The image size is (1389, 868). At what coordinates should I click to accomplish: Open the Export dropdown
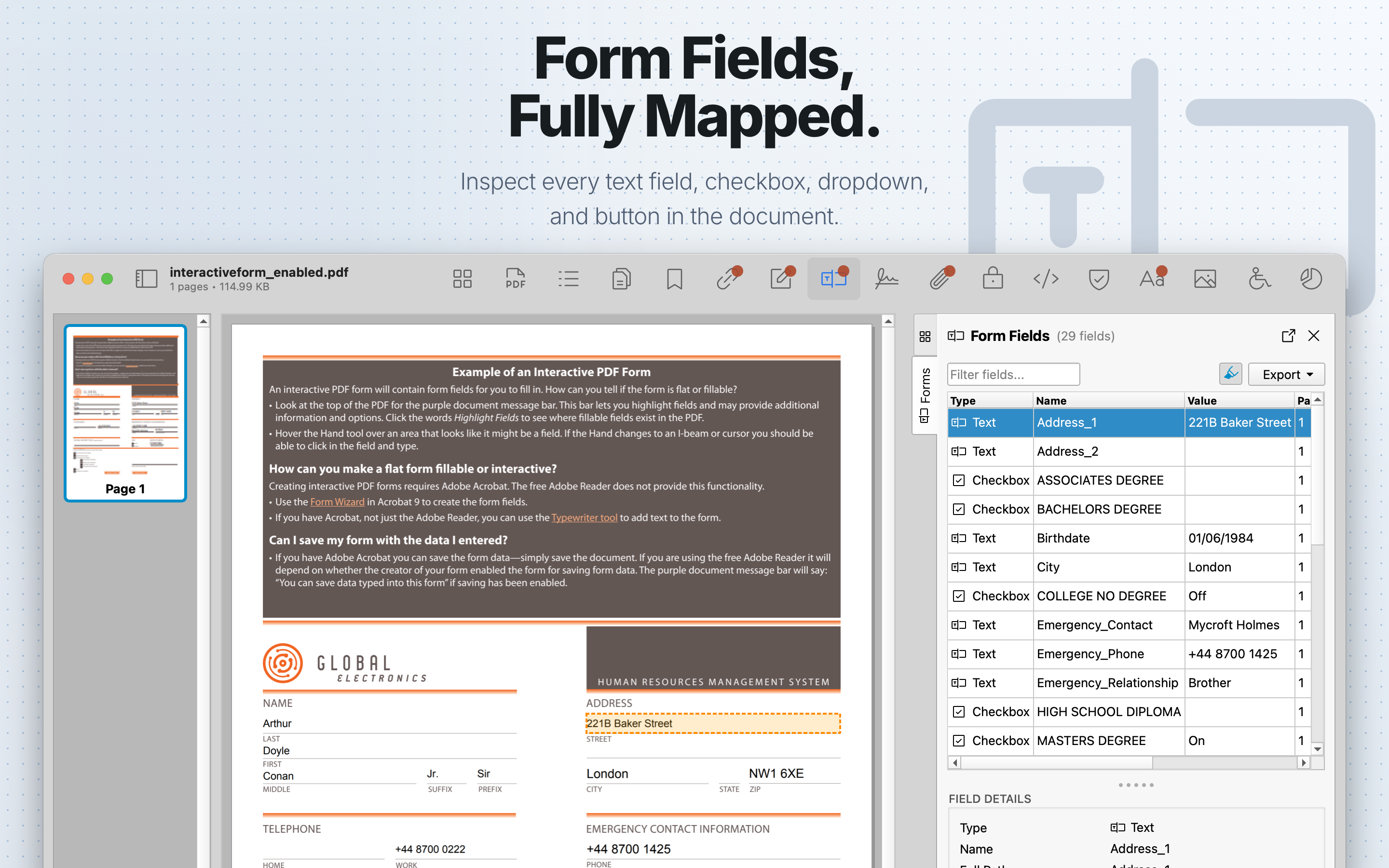tap(1286, 374)
